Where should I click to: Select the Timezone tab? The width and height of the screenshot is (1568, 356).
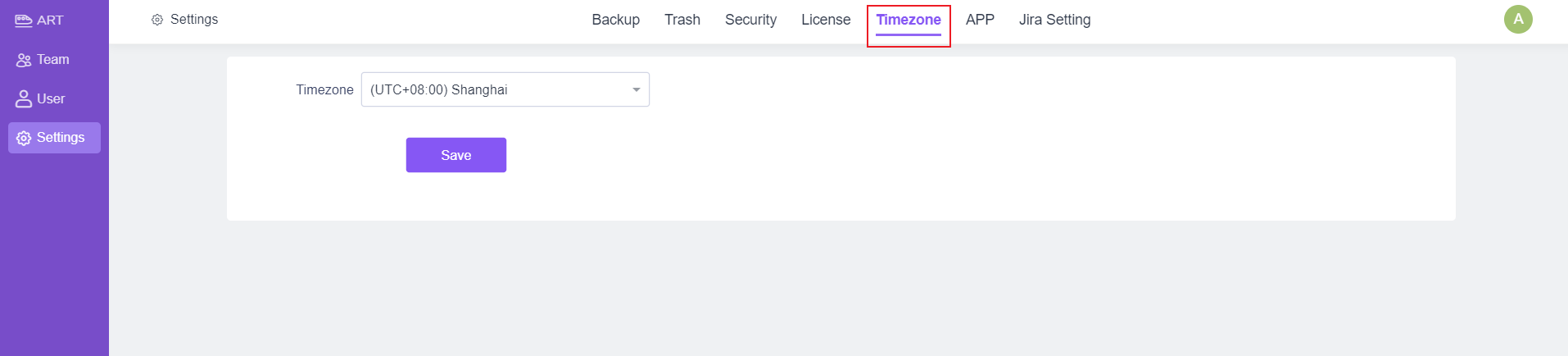909,20
